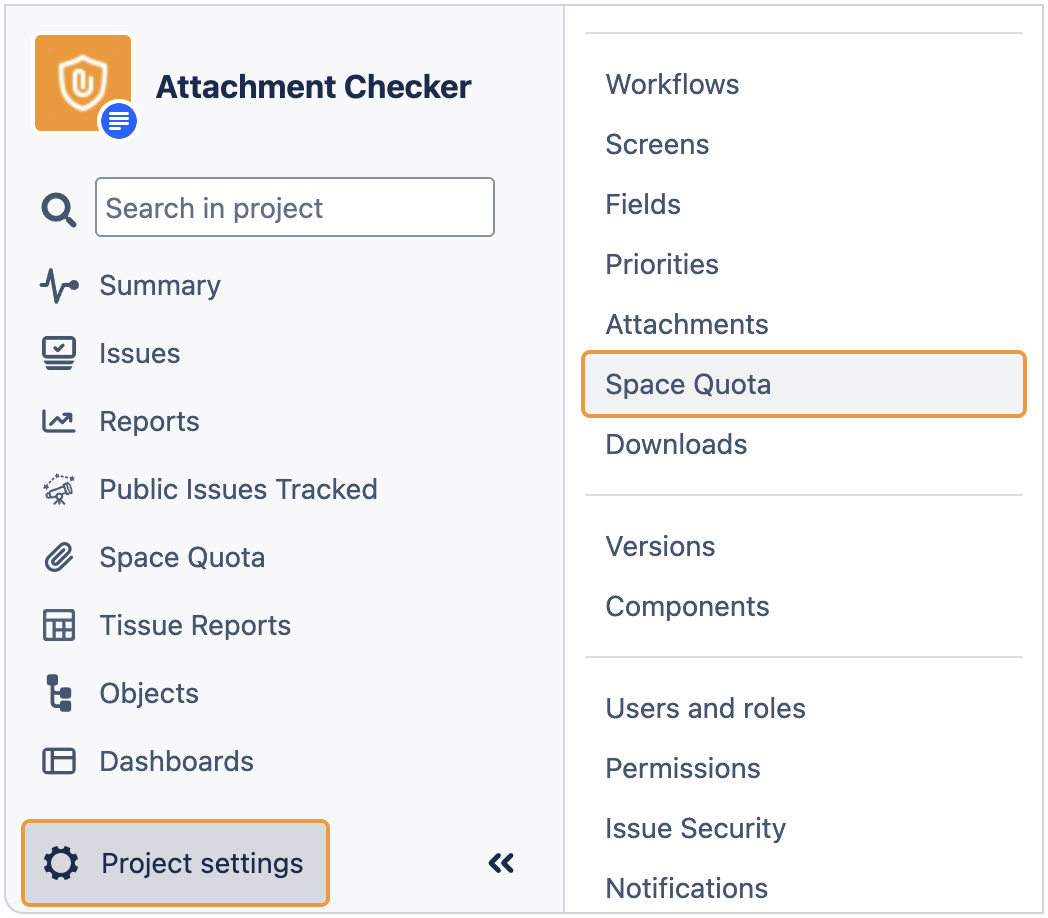Click the Search in project field
1048x918 pixels.
(295, 207)
